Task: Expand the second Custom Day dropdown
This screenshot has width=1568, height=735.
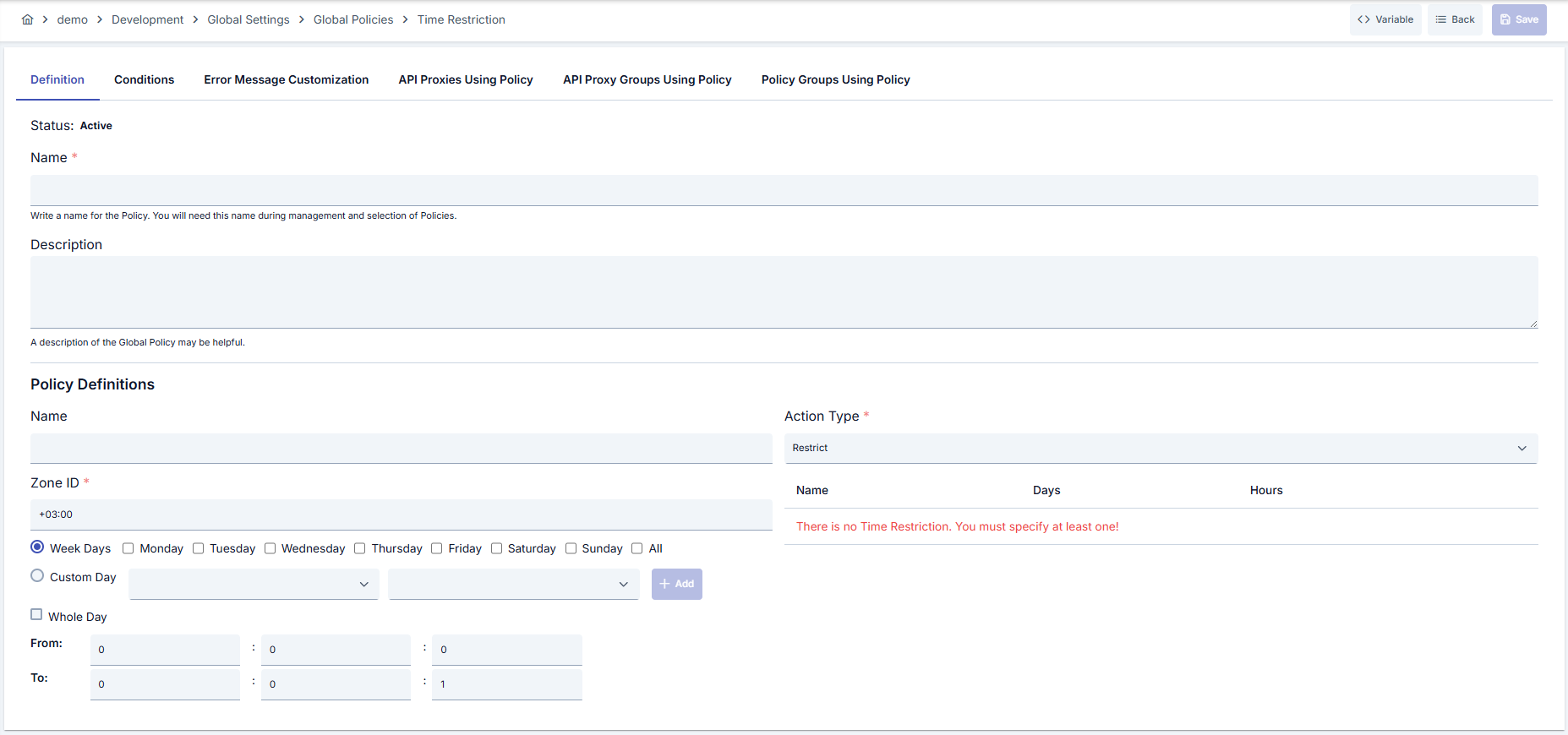Action: [x=513, y=584]
